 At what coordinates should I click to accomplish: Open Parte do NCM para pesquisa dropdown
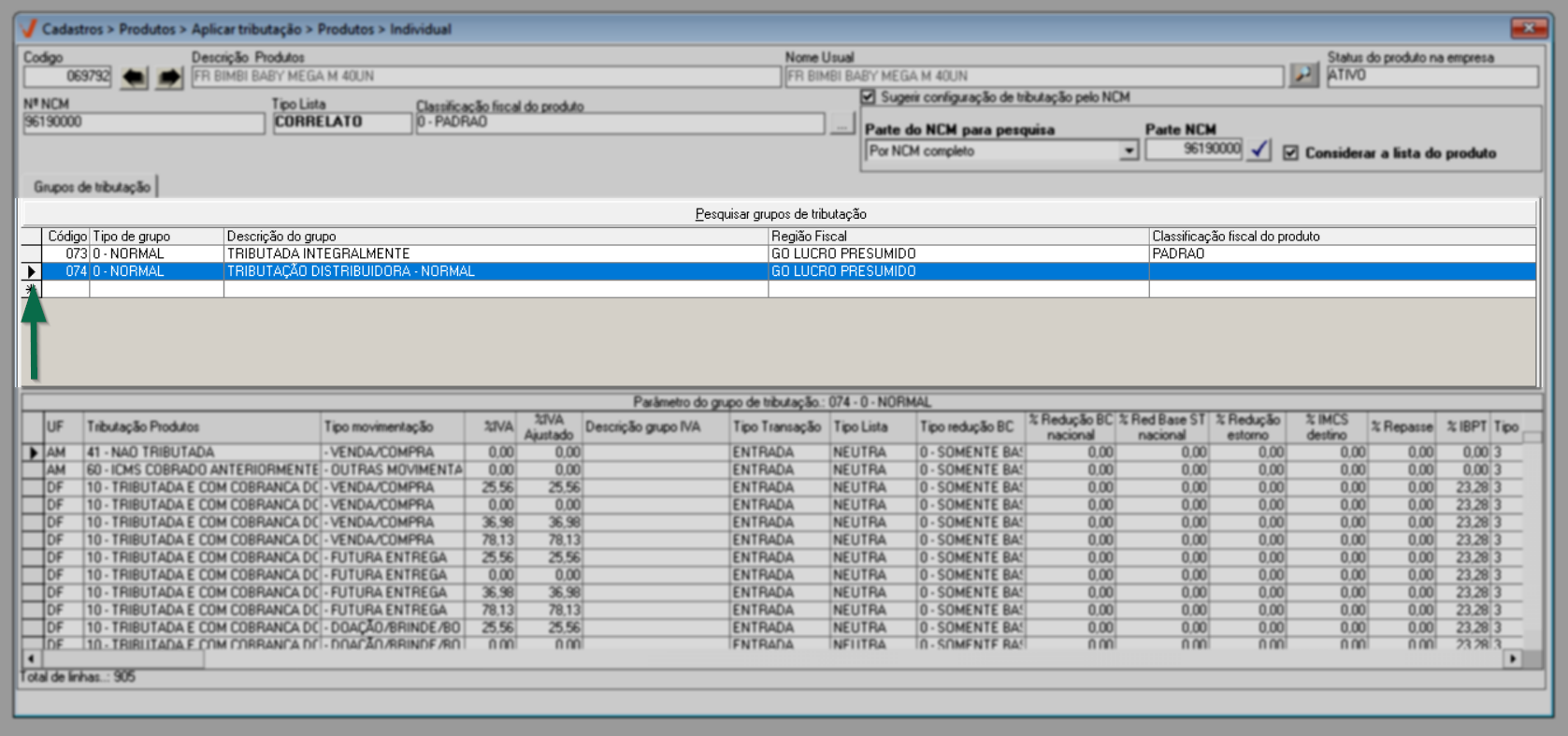tap(1129, 151)
